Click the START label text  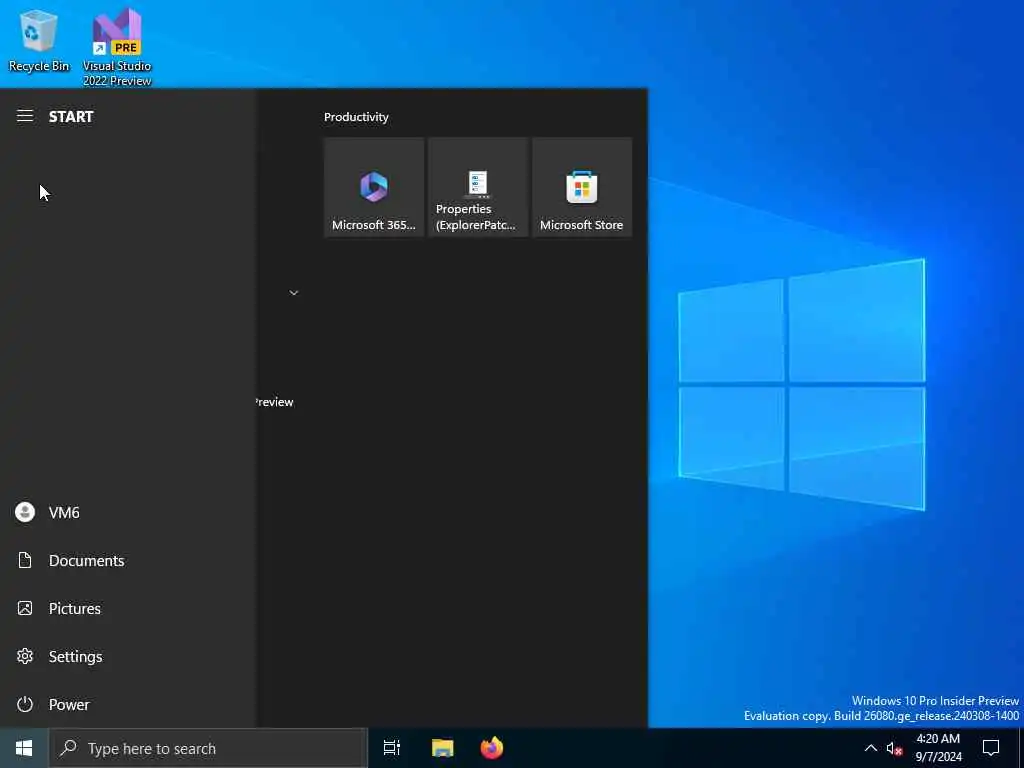click(71, 116)
